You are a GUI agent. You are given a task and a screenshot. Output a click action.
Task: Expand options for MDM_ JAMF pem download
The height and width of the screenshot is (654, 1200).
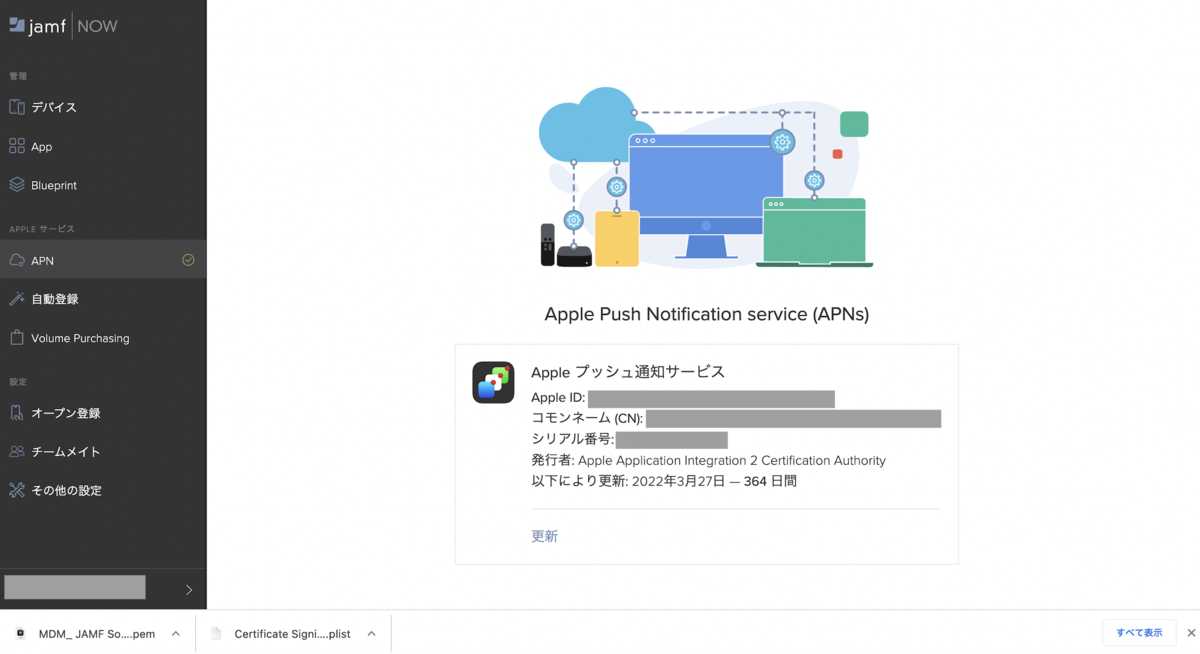pos(175,633)
